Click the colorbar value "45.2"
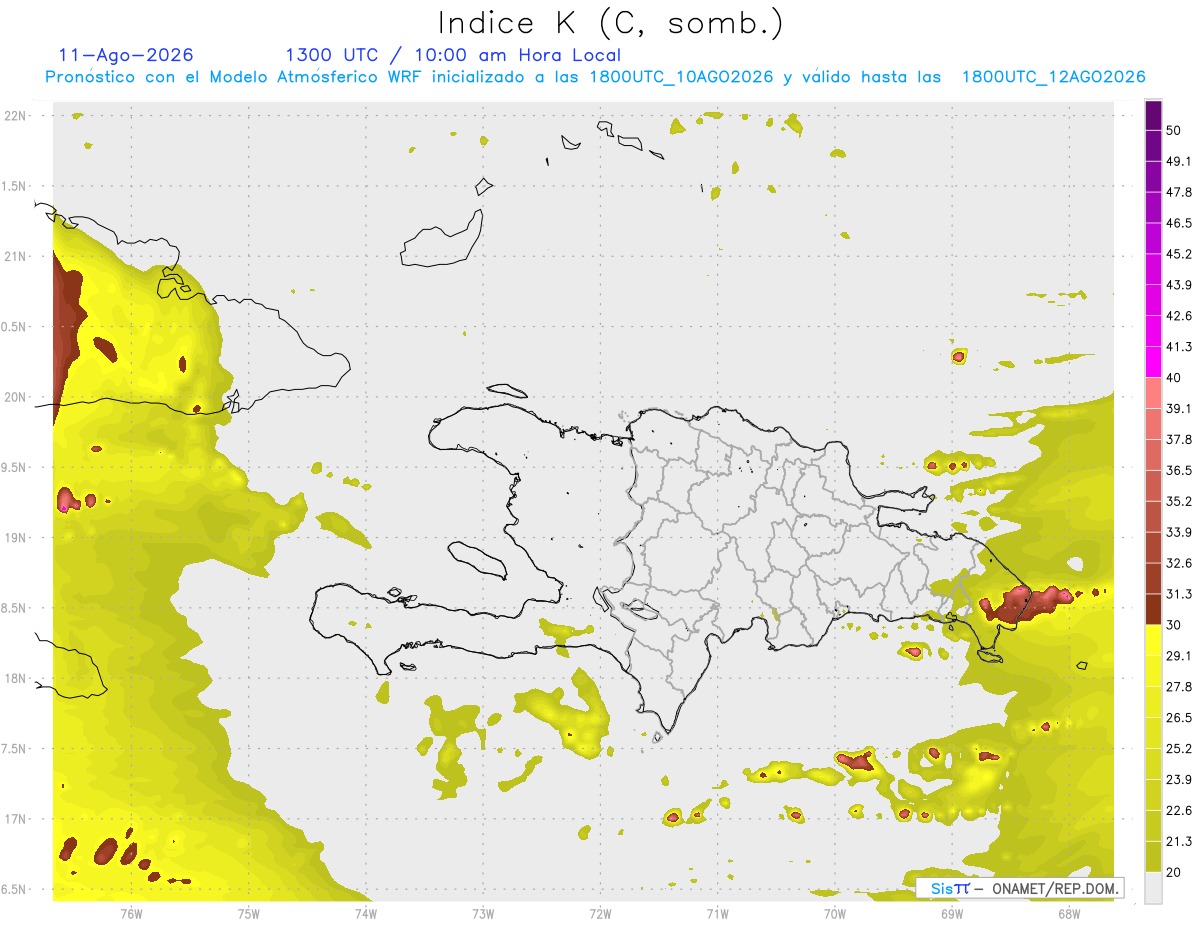The image size is (1200, 927). [1180, 254]
